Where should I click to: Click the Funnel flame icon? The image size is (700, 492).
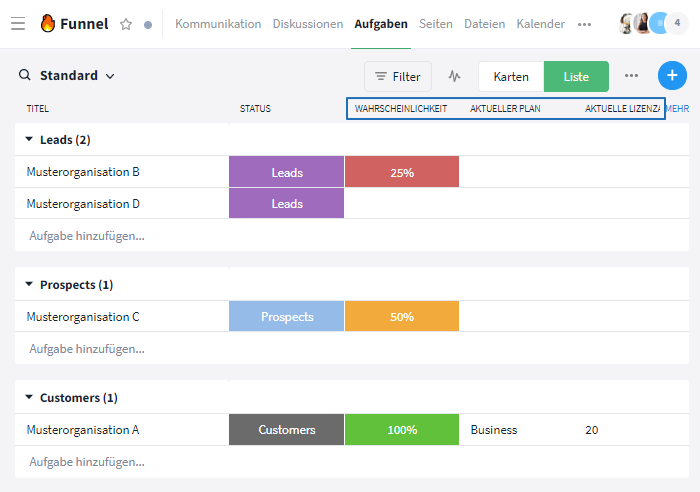[48, 23]
